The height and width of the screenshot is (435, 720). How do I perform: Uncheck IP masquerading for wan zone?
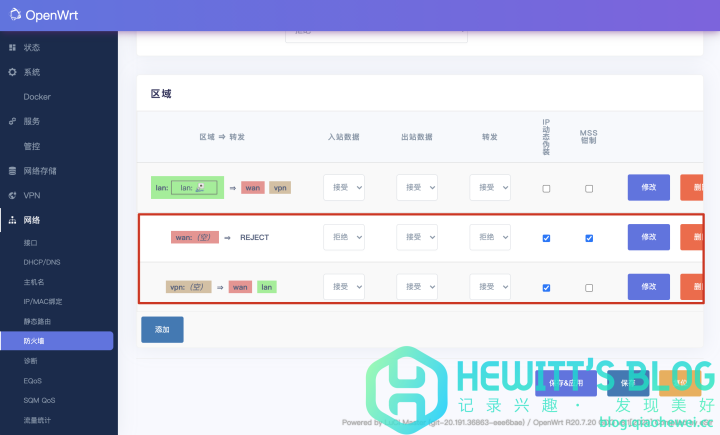point(546,238)
